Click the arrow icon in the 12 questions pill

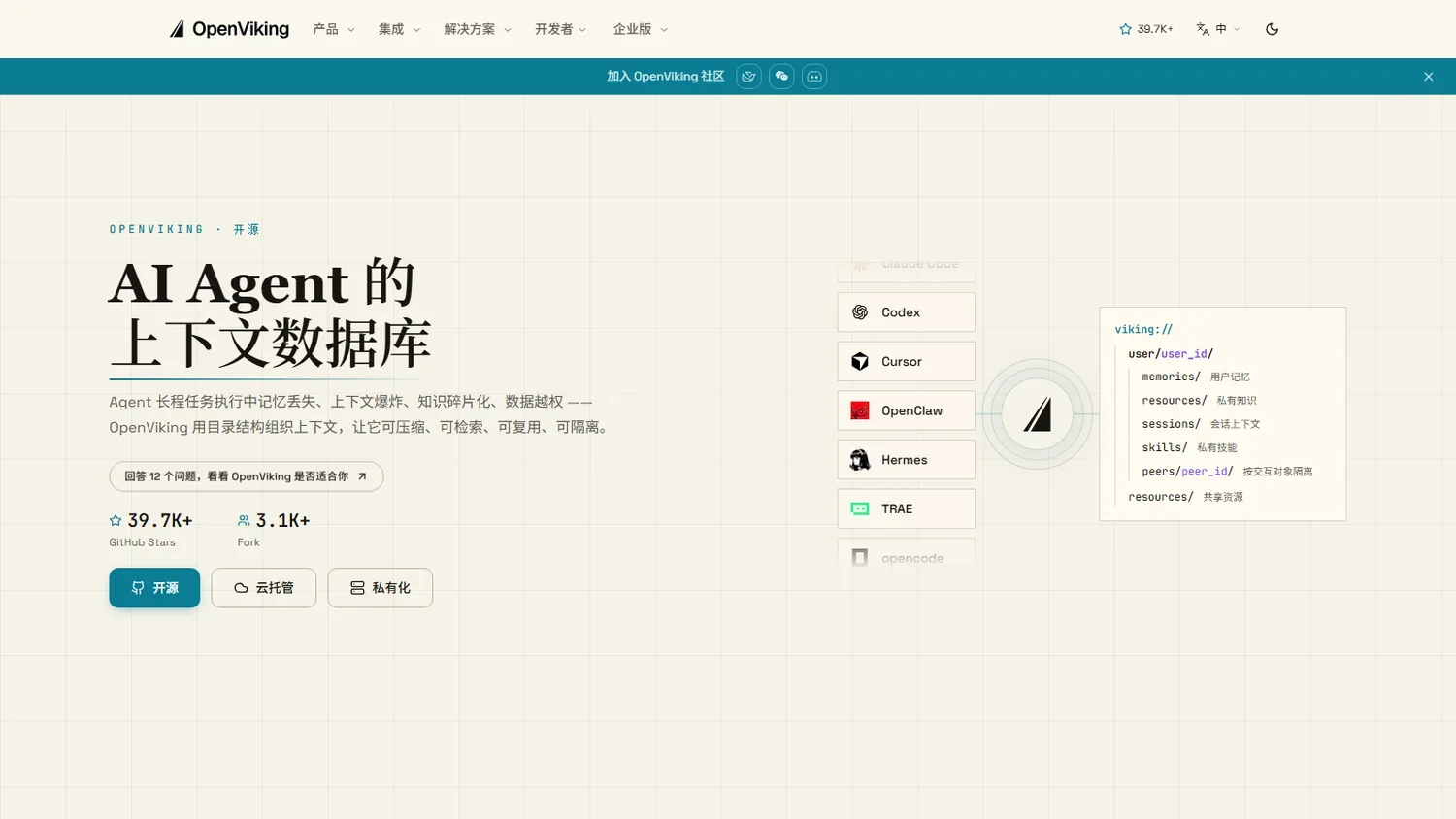click(x=362, y=476)
